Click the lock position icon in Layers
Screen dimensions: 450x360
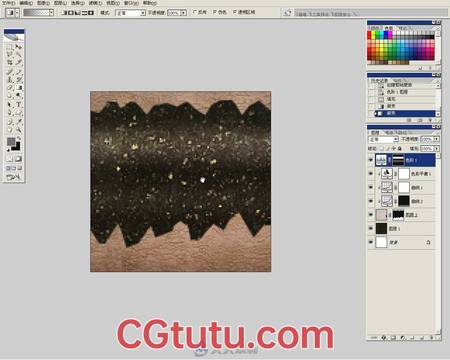[x=394, y=148]
